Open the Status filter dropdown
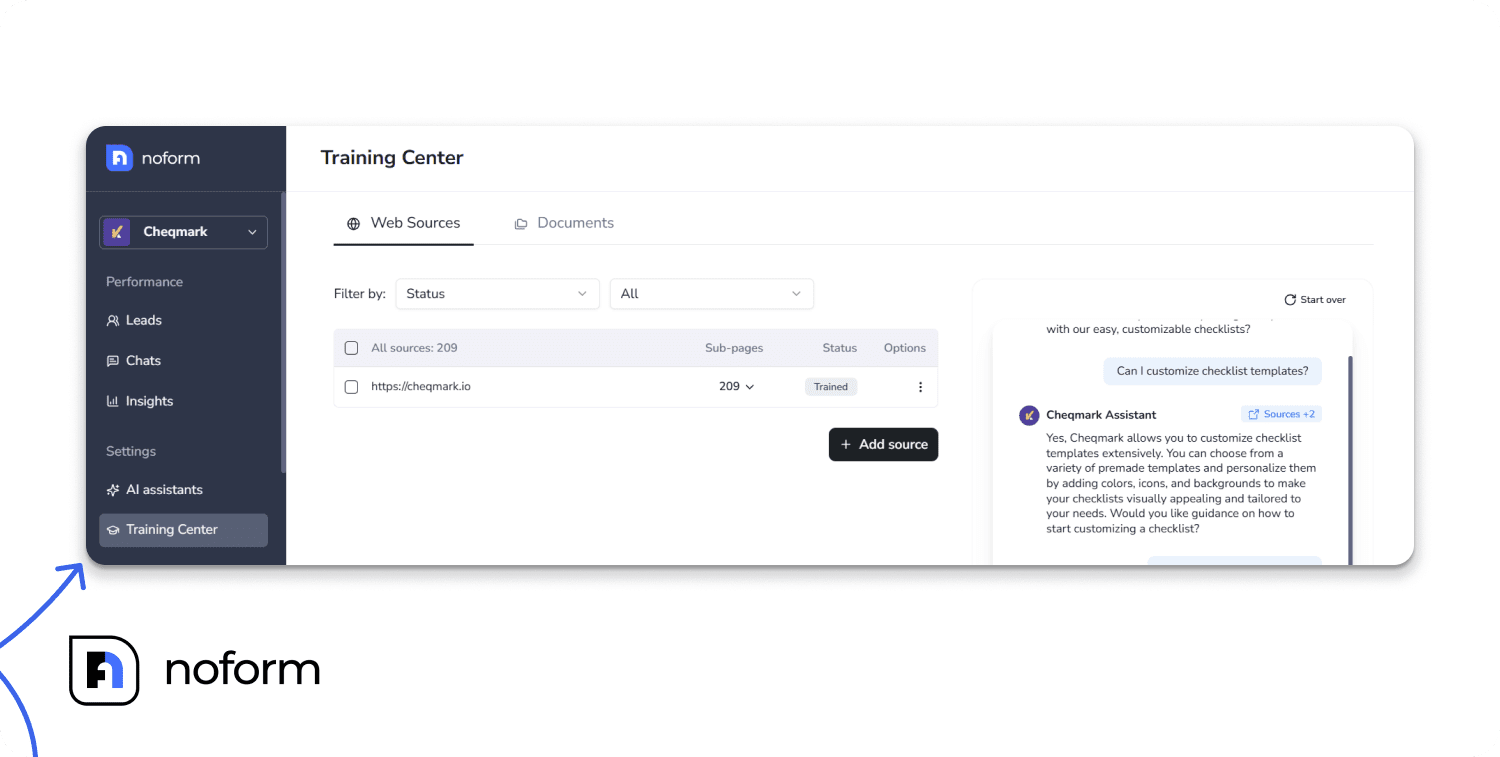 497,293
